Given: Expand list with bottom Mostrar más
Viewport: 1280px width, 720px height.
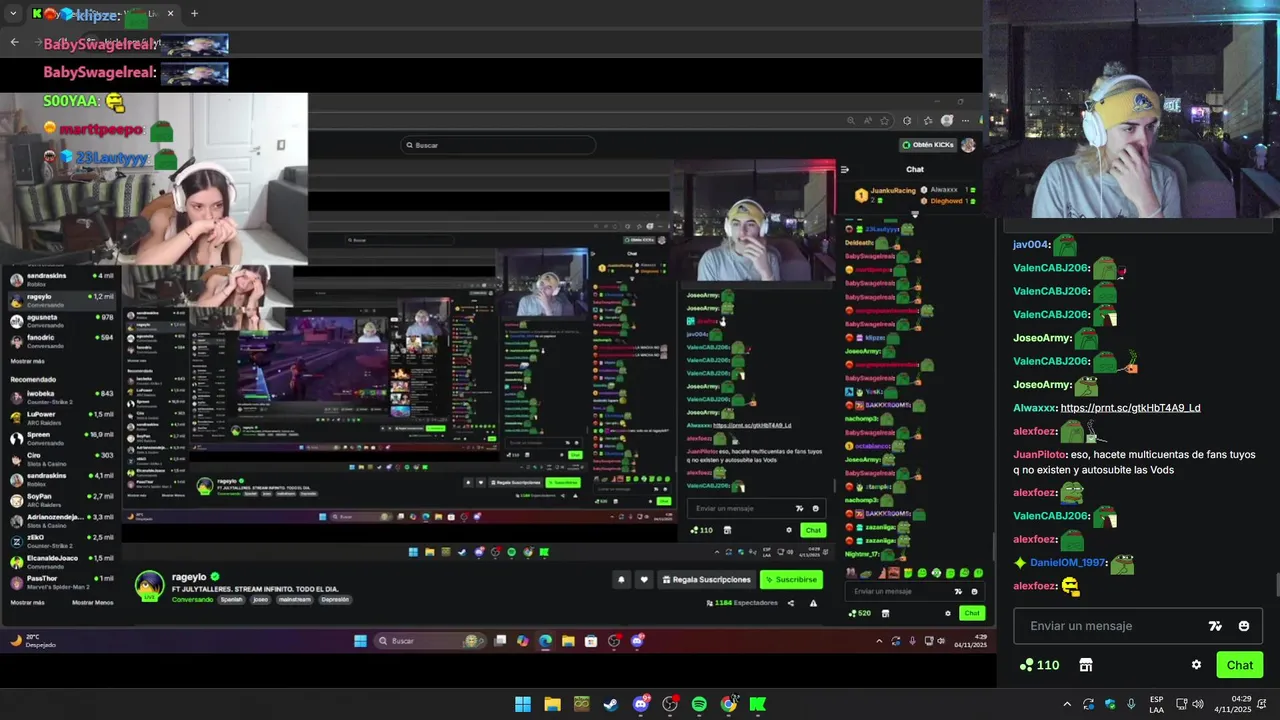Looking at the screenshot, I should [x=27, y=603].
